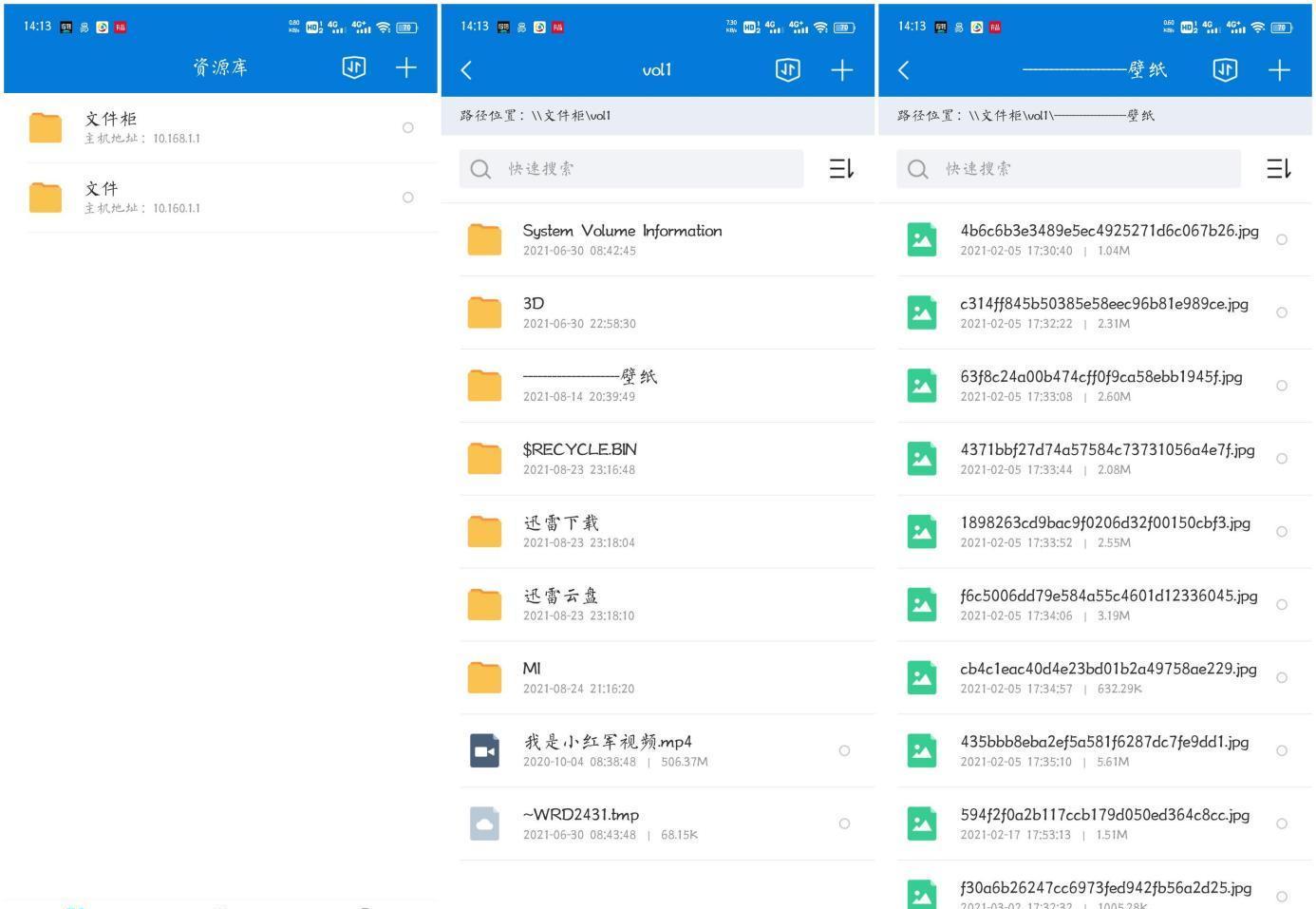Viewport: 1316px width, 909px height.
Task: Click the $RECYCLE.BIN folder name
Action: coord(580,449)
